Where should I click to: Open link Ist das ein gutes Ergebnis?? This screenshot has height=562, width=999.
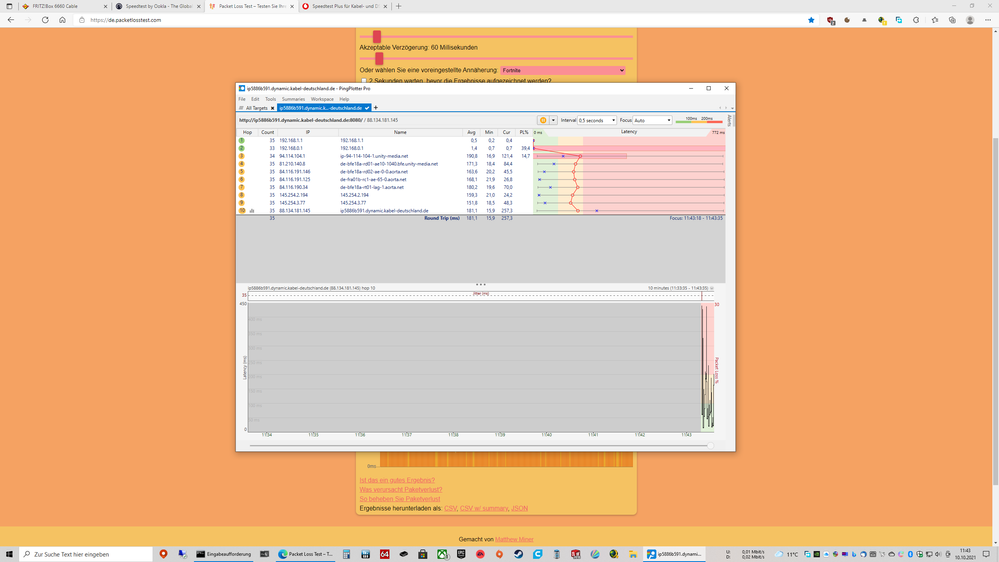click(x=397, y=480)
